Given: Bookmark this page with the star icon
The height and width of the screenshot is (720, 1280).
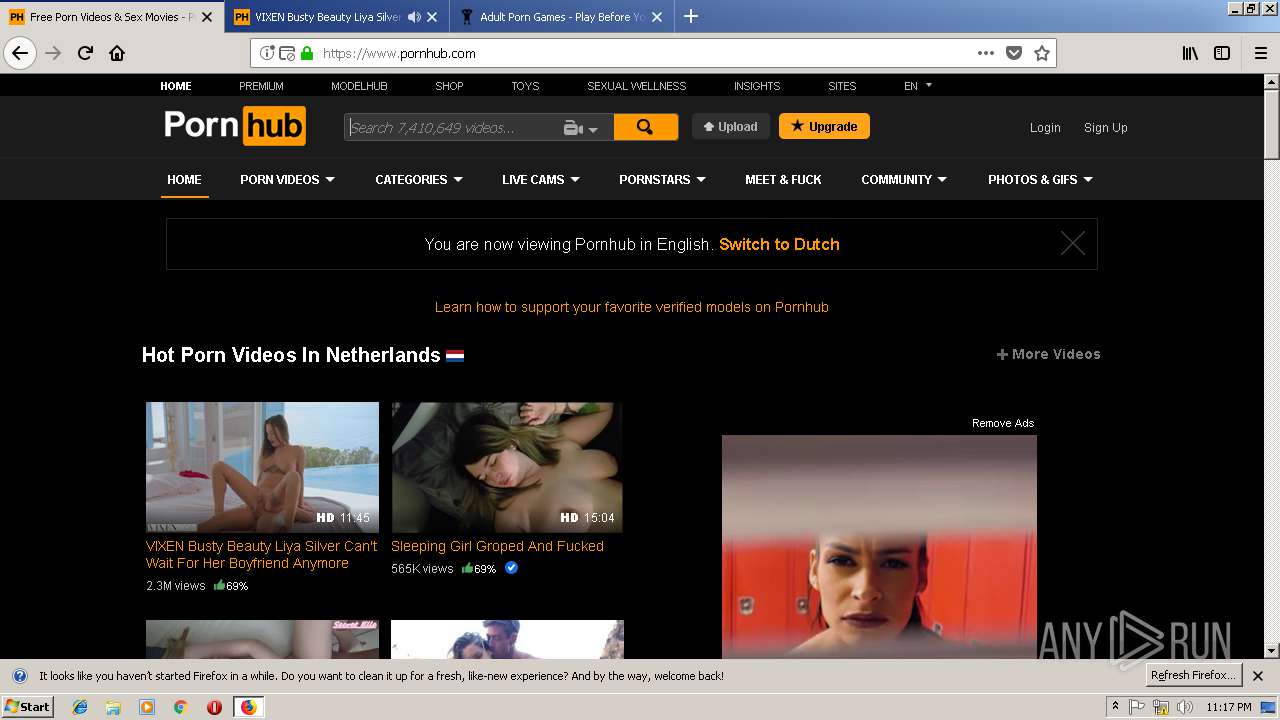Looking at the screenshot, I should pyautogui.click(x=1042, y=53).
